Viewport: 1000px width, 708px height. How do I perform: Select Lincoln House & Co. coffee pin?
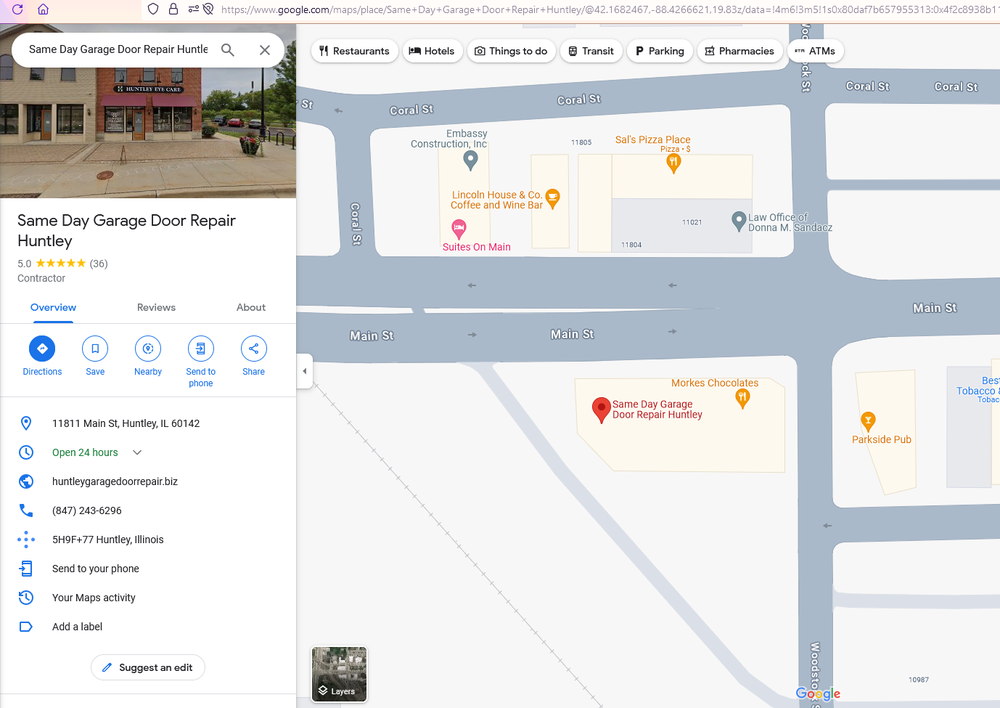pyautogui.click(x=553, y=198)
